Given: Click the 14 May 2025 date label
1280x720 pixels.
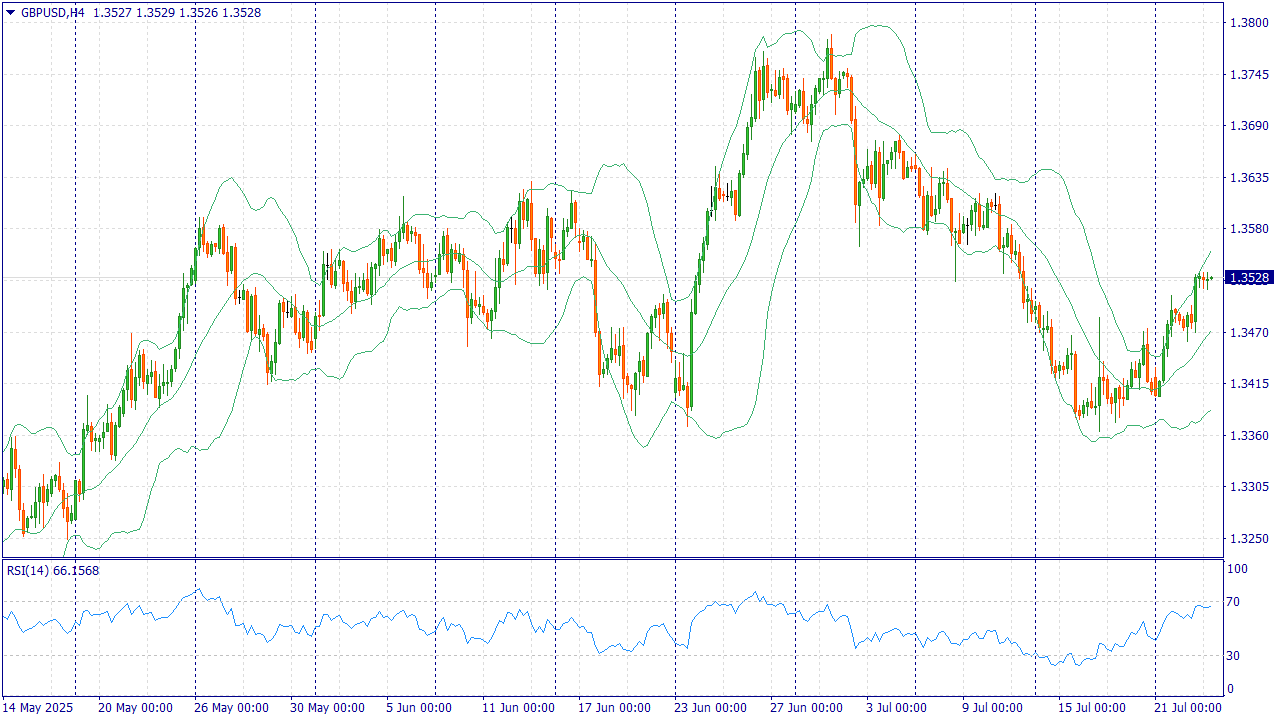Looking at the screenshot, I should tap(38, 708).
